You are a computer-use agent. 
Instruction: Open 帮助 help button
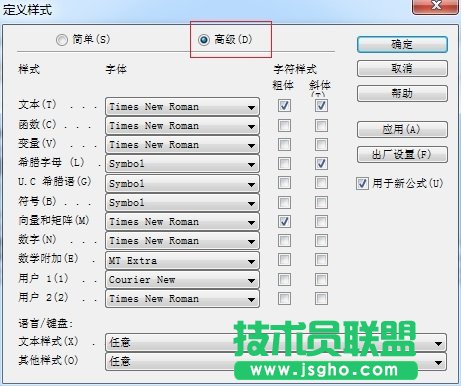click(x=402, y=93)
